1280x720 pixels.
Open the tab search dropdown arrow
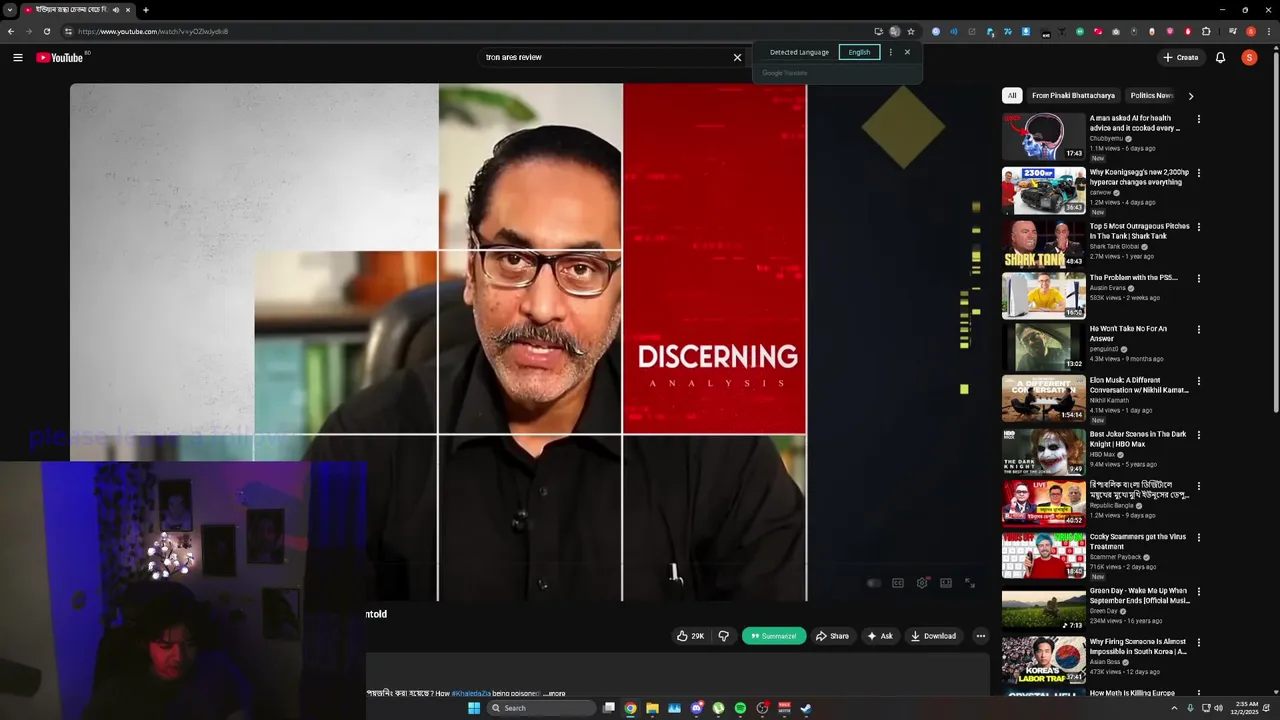(x=9, y=10)
